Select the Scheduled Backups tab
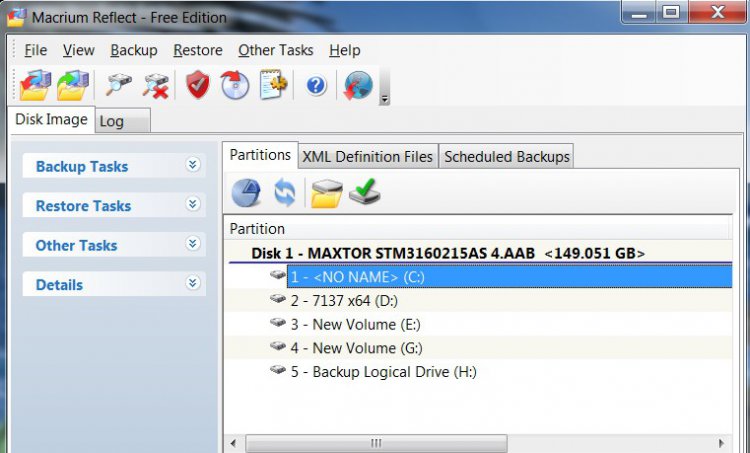Screen dimensions: 750x453 (x=507, y=156)
